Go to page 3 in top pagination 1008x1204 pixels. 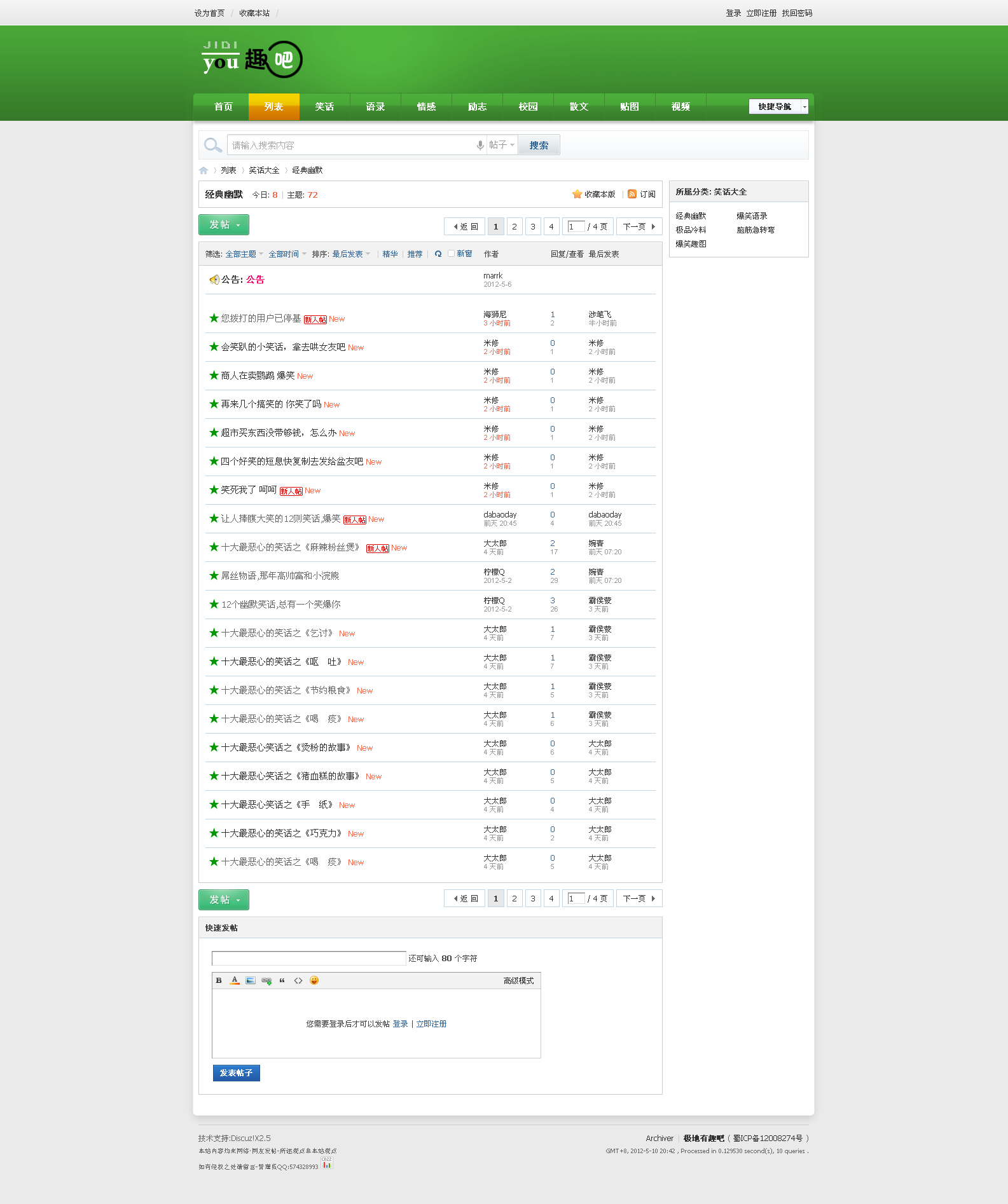[533, 226]
